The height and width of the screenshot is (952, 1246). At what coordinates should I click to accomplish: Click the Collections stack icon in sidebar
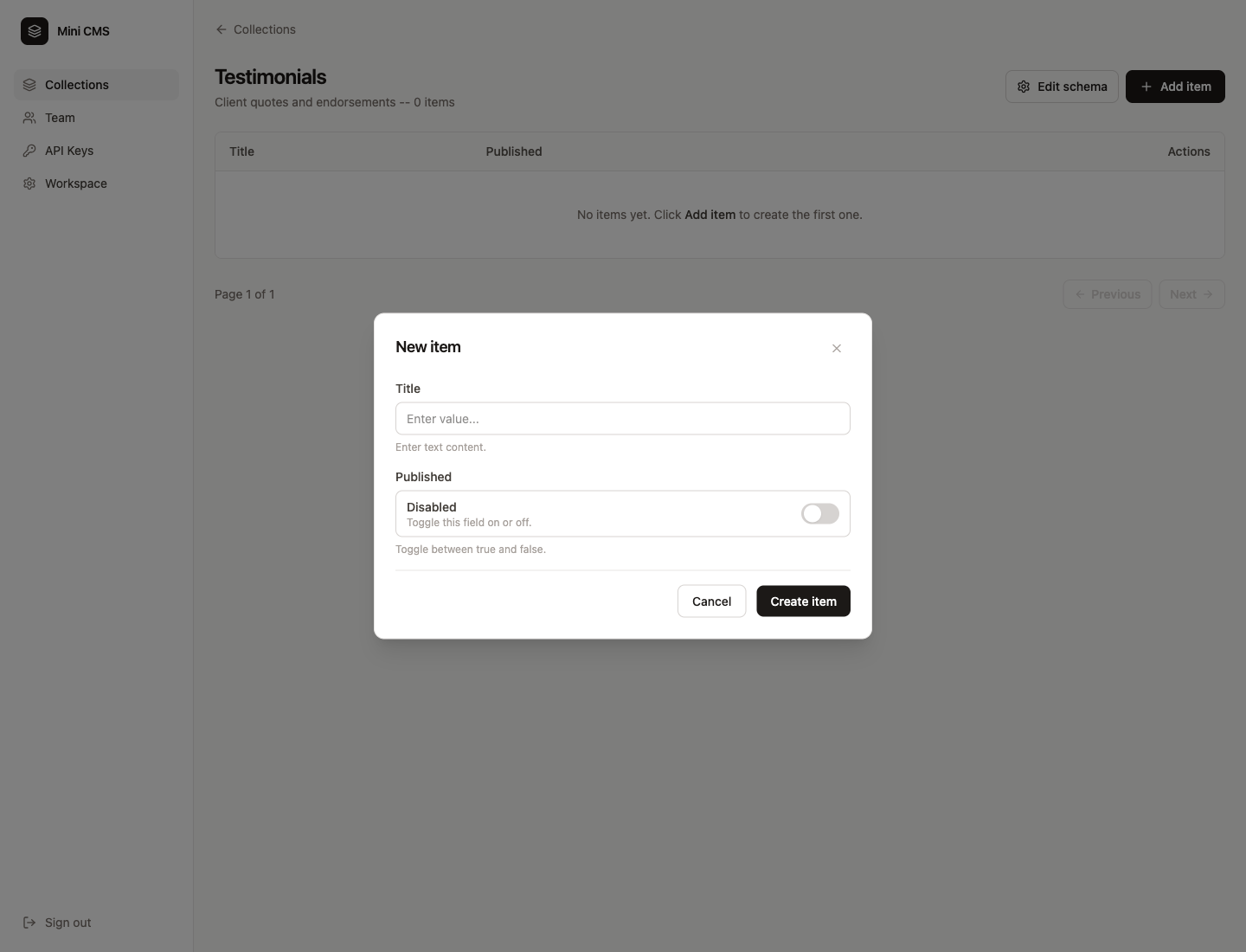[29, 85]
